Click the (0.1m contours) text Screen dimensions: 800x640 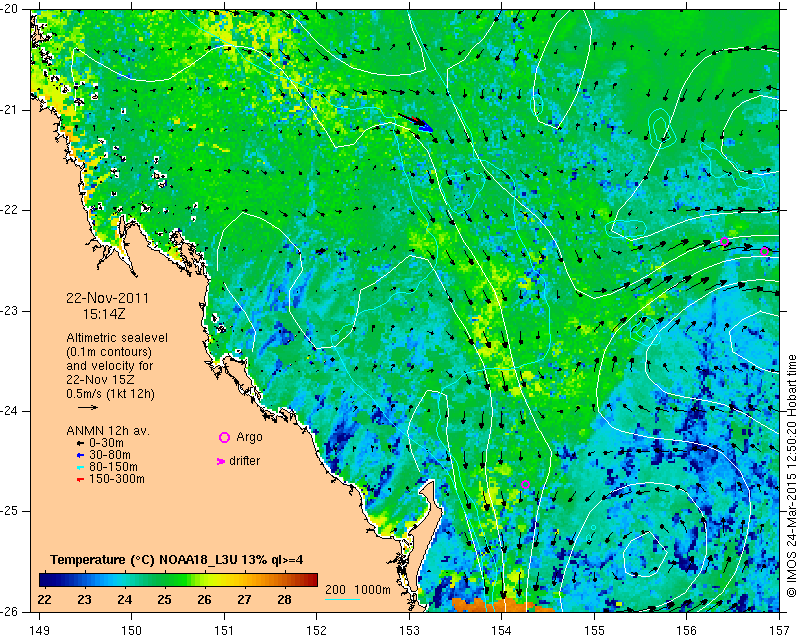pyautogui.click(x=109, y=352)
